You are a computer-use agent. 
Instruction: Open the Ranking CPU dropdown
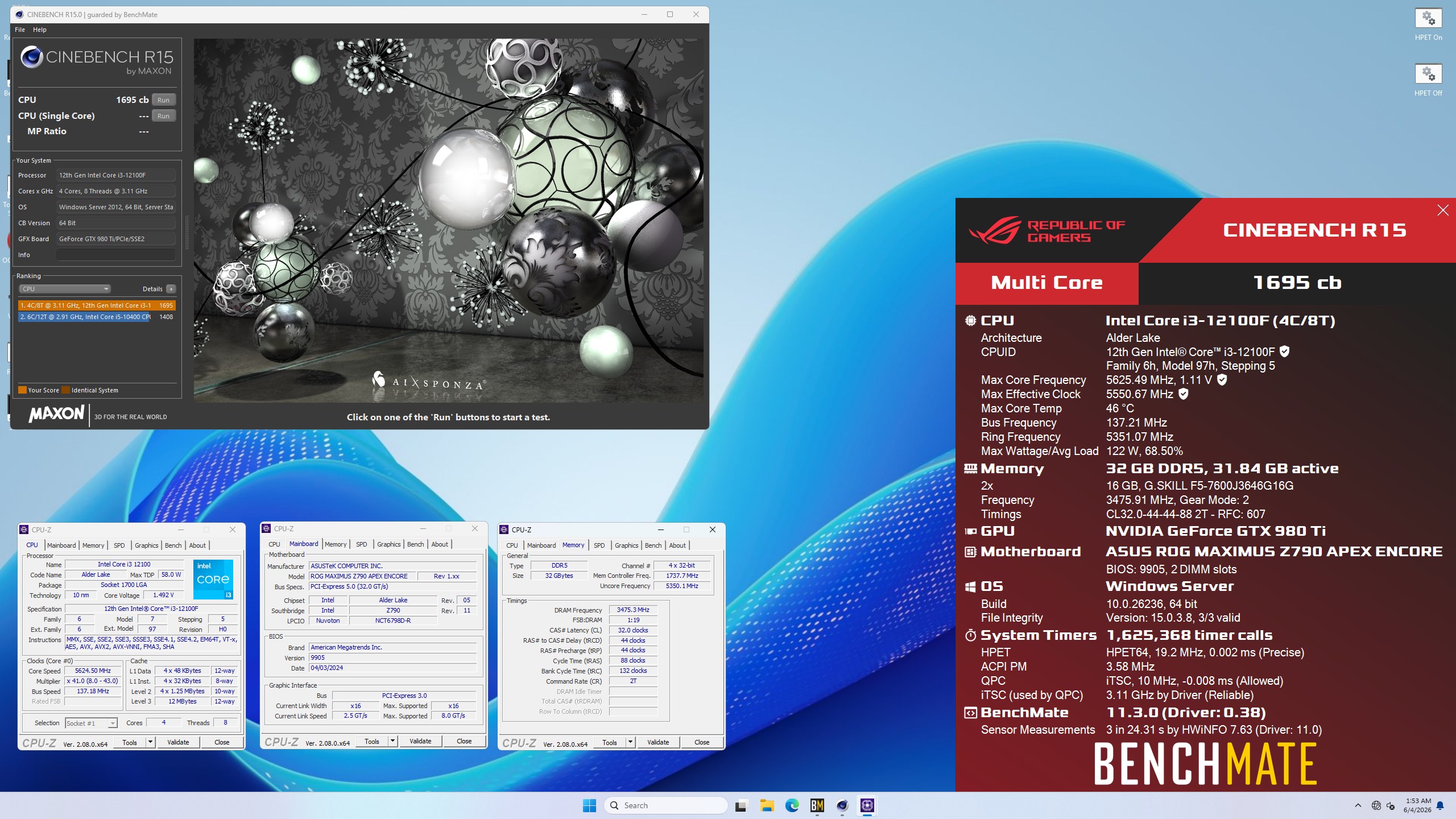[x=65, y=289]
